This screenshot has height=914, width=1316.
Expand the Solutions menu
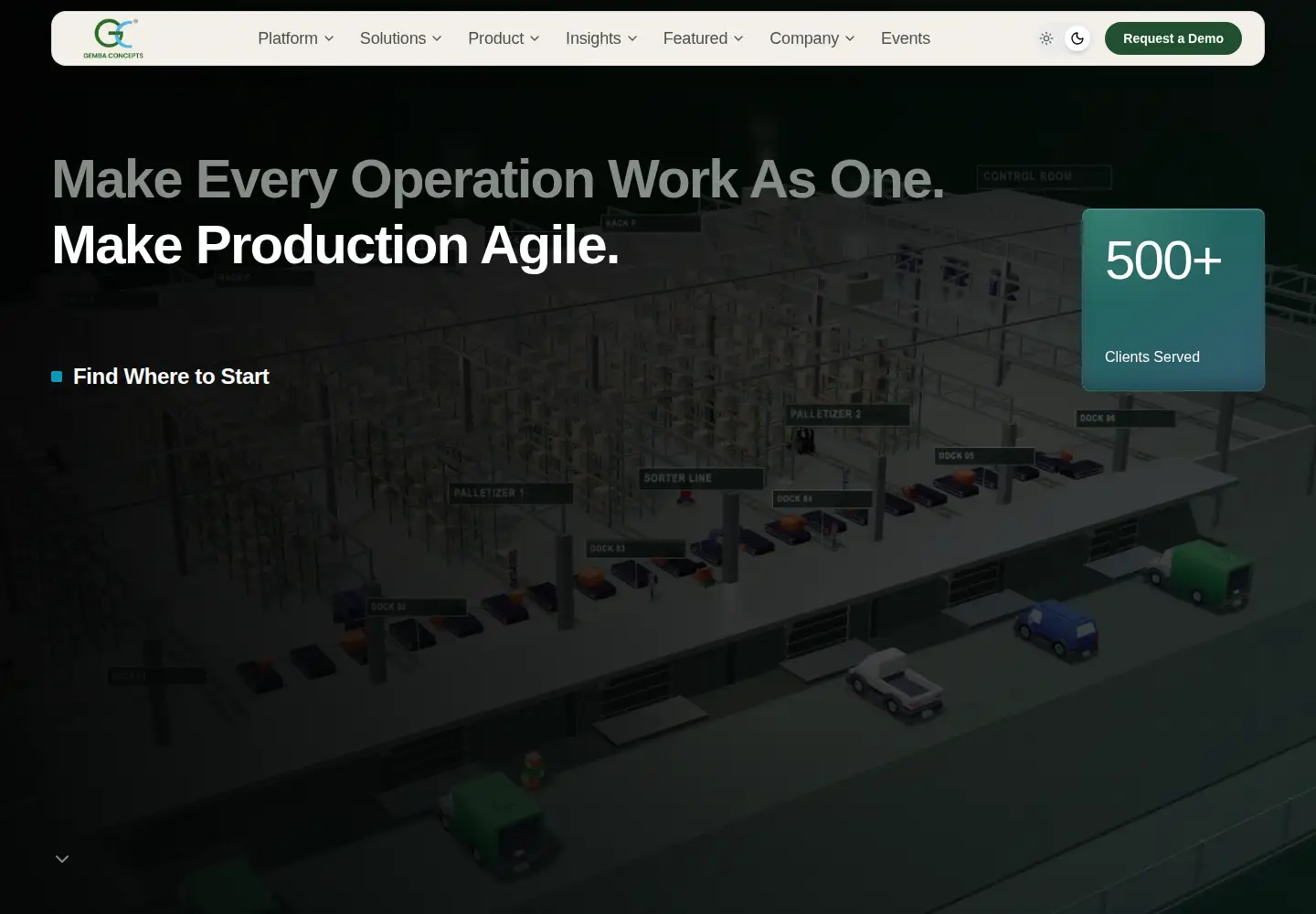tap(401, 38)
